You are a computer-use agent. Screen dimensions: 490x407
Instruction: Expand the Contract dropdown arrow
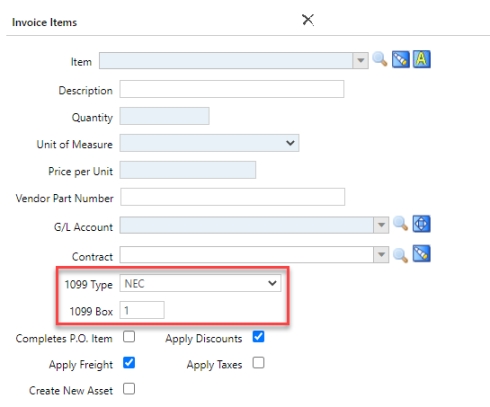[x=381, y=255]
